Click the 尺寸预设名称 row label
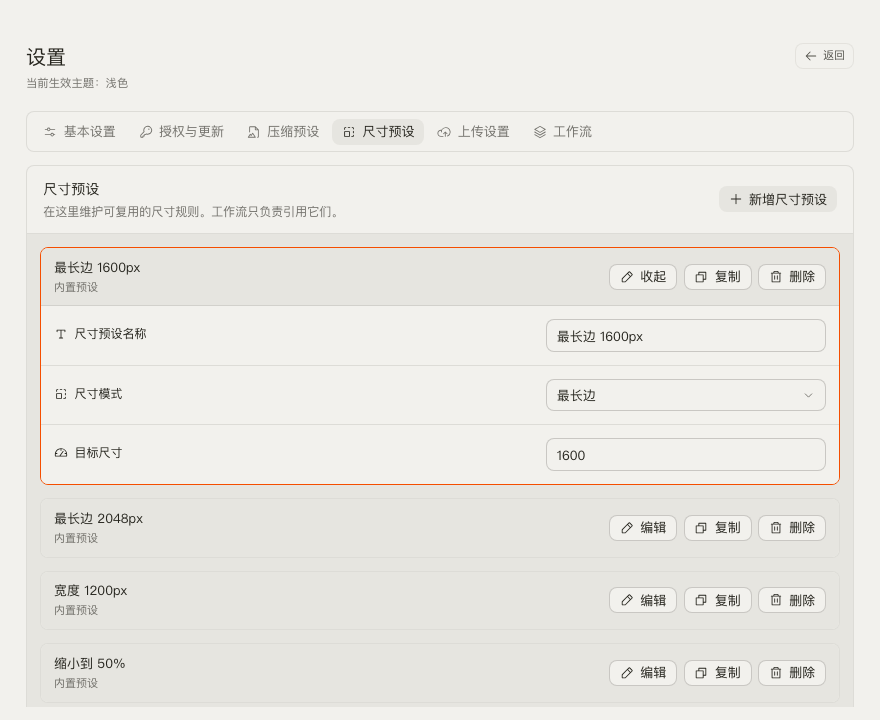The image size is (880, 720). click(x=110, y=334)
